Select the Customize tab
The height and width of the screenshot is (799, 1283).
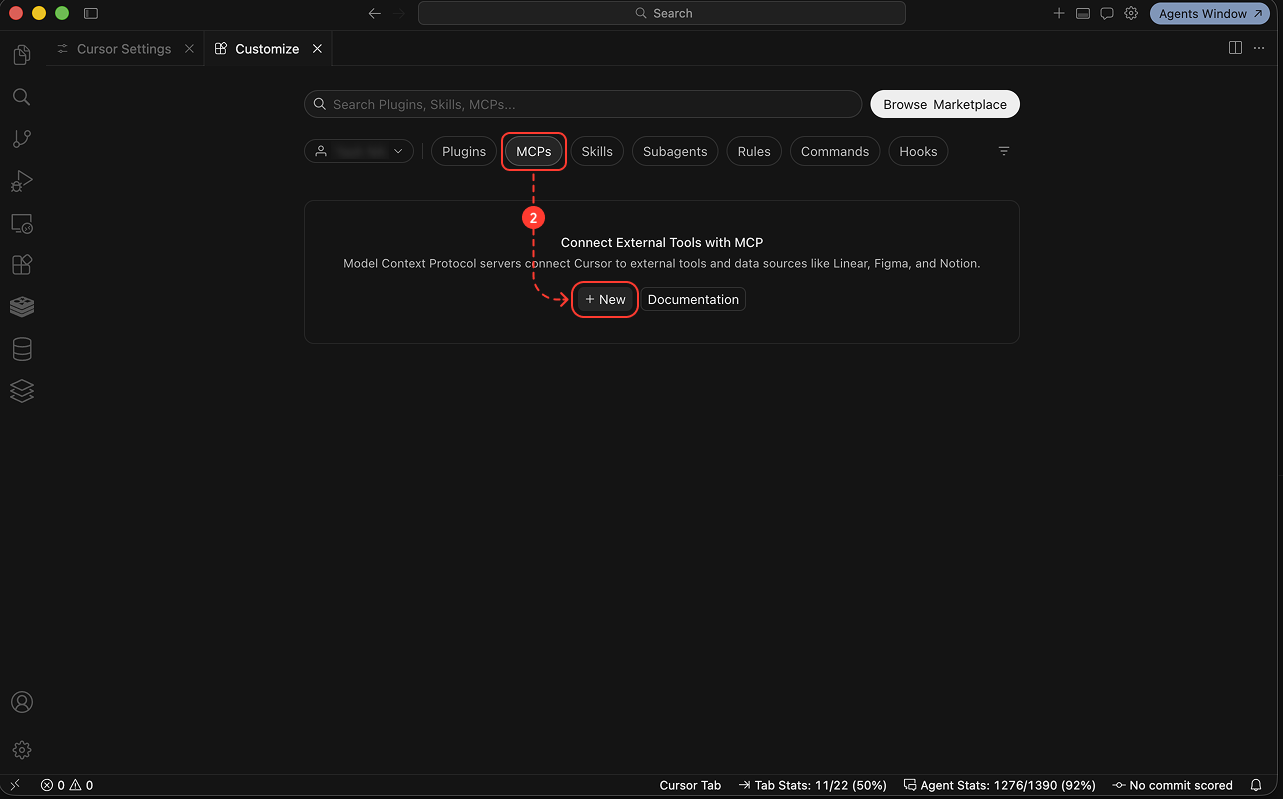point(267,49)
